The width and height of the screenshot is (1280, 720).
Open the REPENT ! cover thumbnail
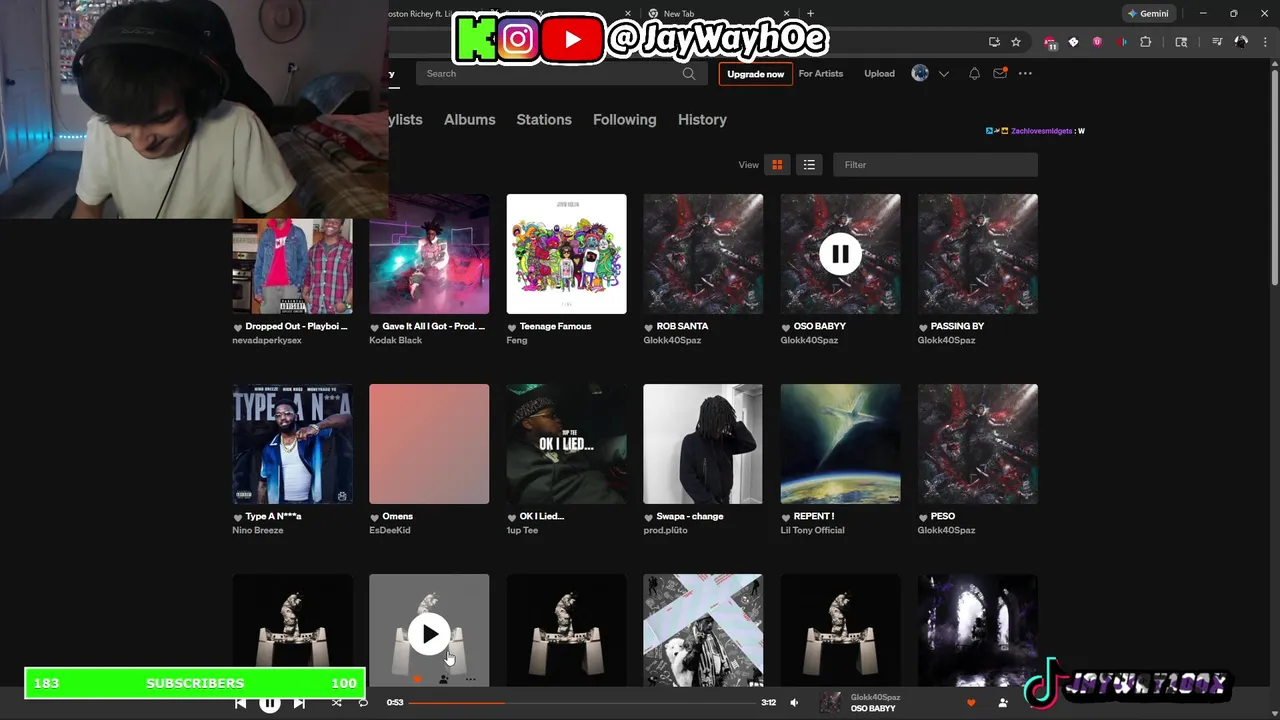tap(840, 444)
